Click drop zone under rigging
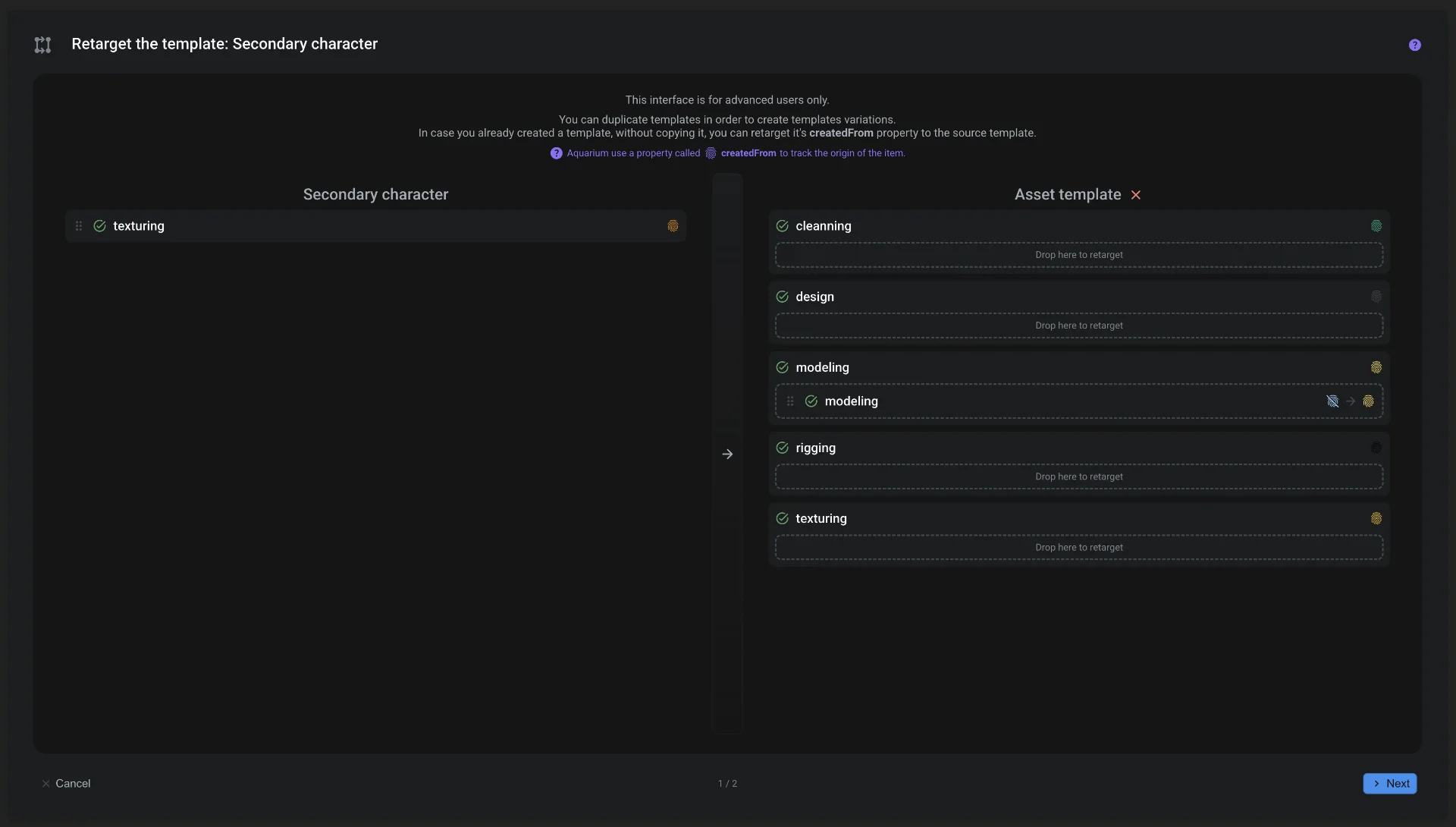The image size is (1456, 827). [1078, 476]
